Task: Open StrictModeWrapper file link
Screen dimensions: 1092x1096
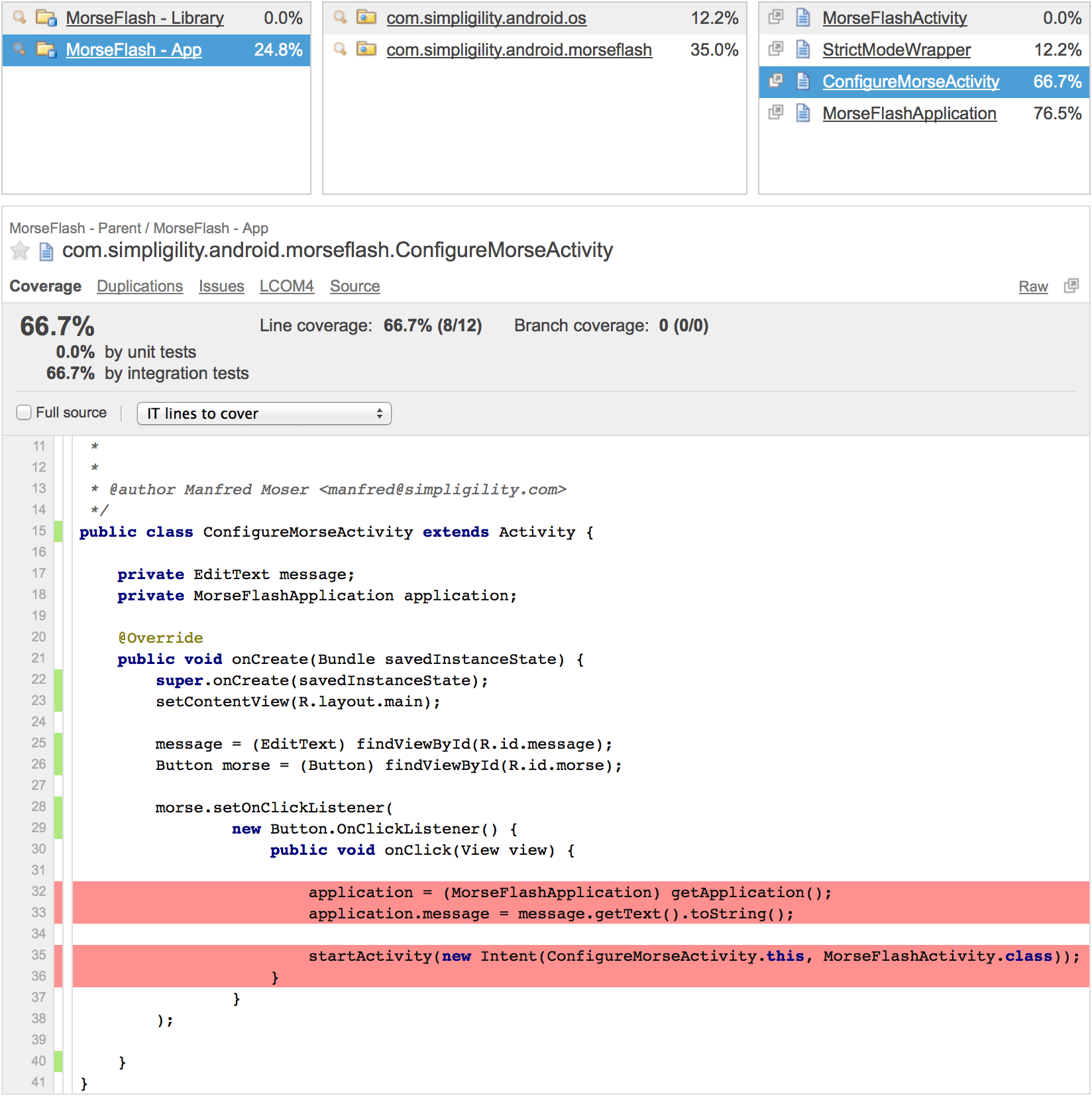Action: (896, 50)
